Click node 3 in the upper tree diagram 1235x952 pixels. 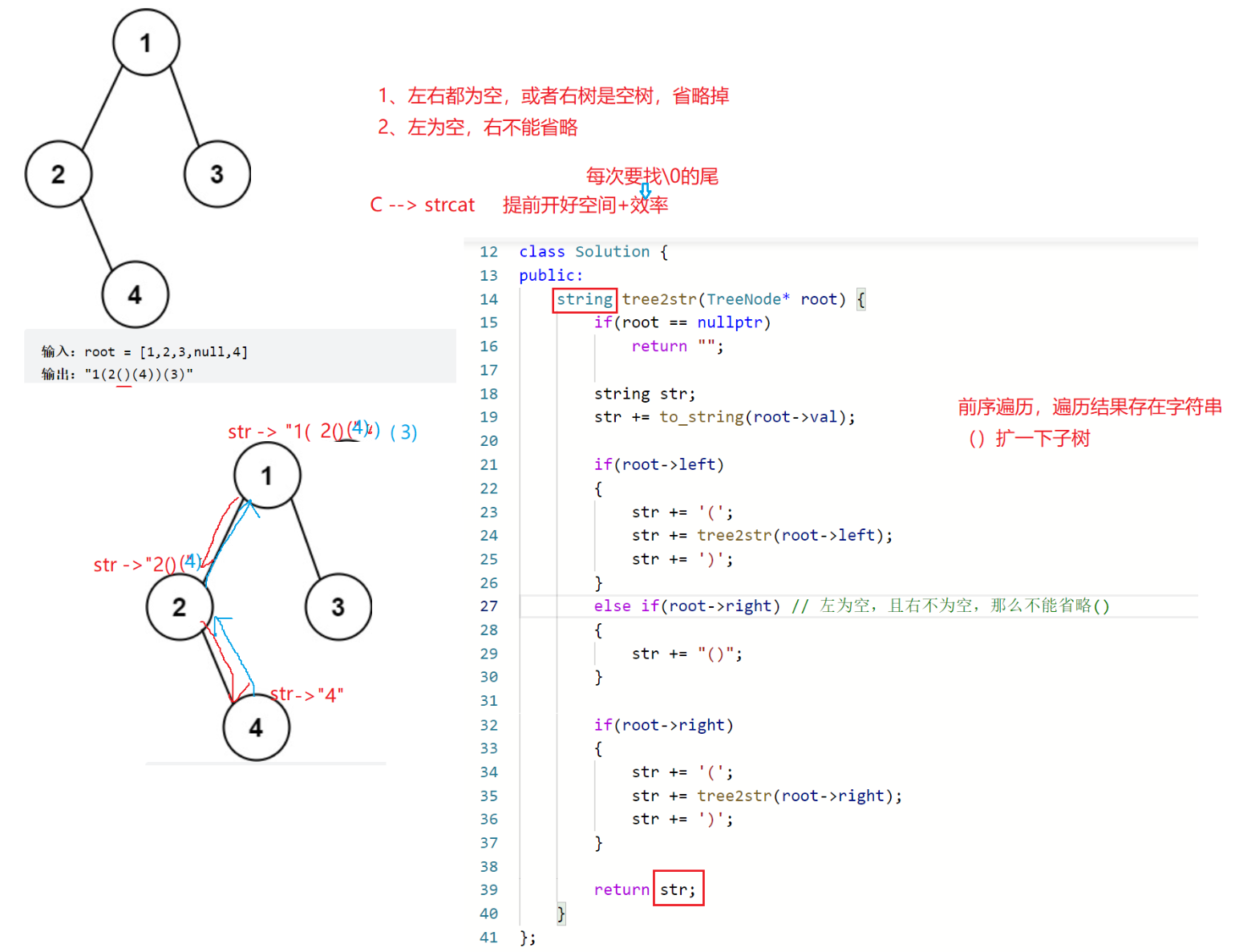tap(217, 174)
